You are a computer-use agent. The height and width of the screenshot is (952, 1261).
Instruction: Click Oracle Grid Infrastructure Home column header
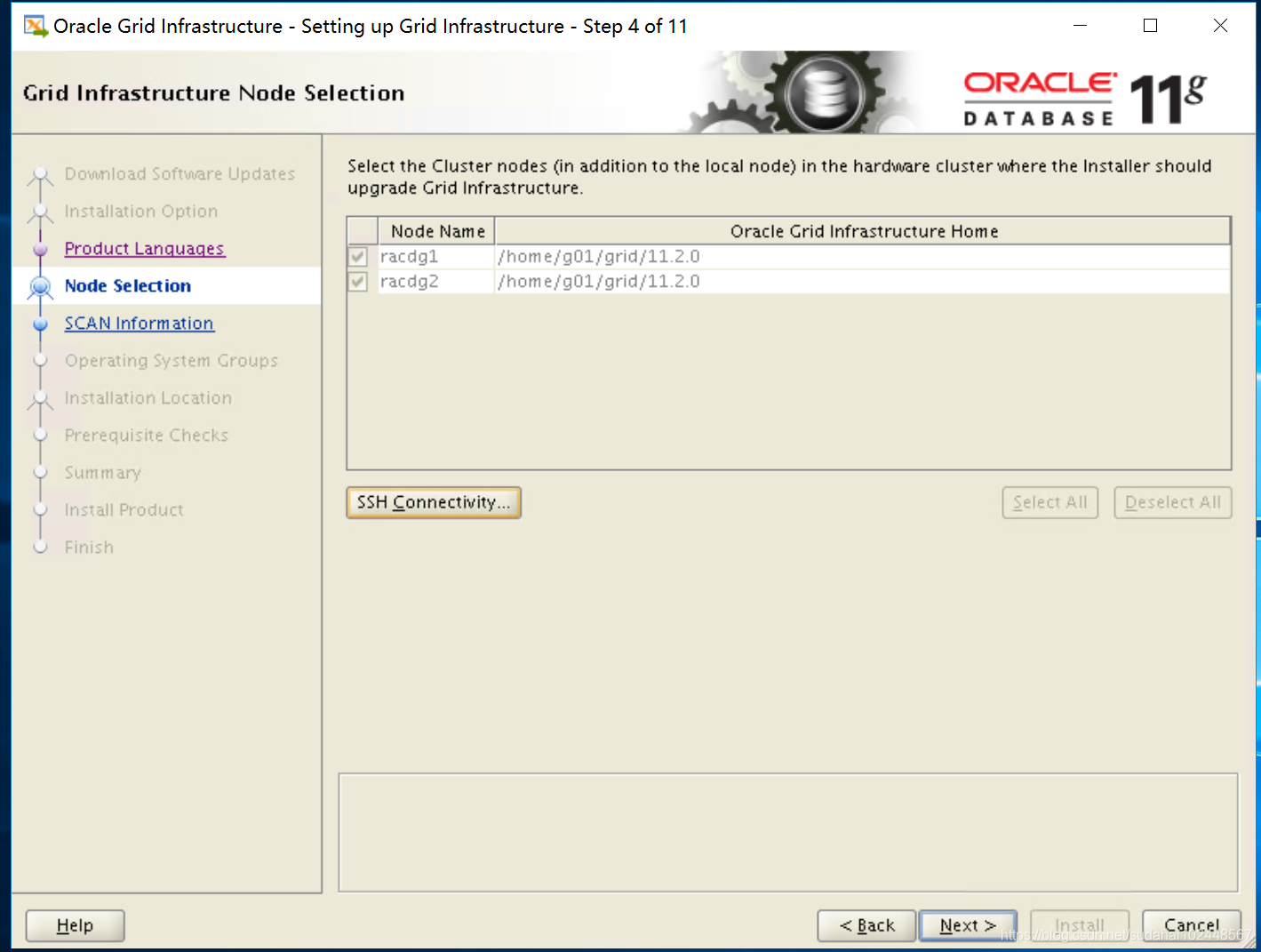863,231
